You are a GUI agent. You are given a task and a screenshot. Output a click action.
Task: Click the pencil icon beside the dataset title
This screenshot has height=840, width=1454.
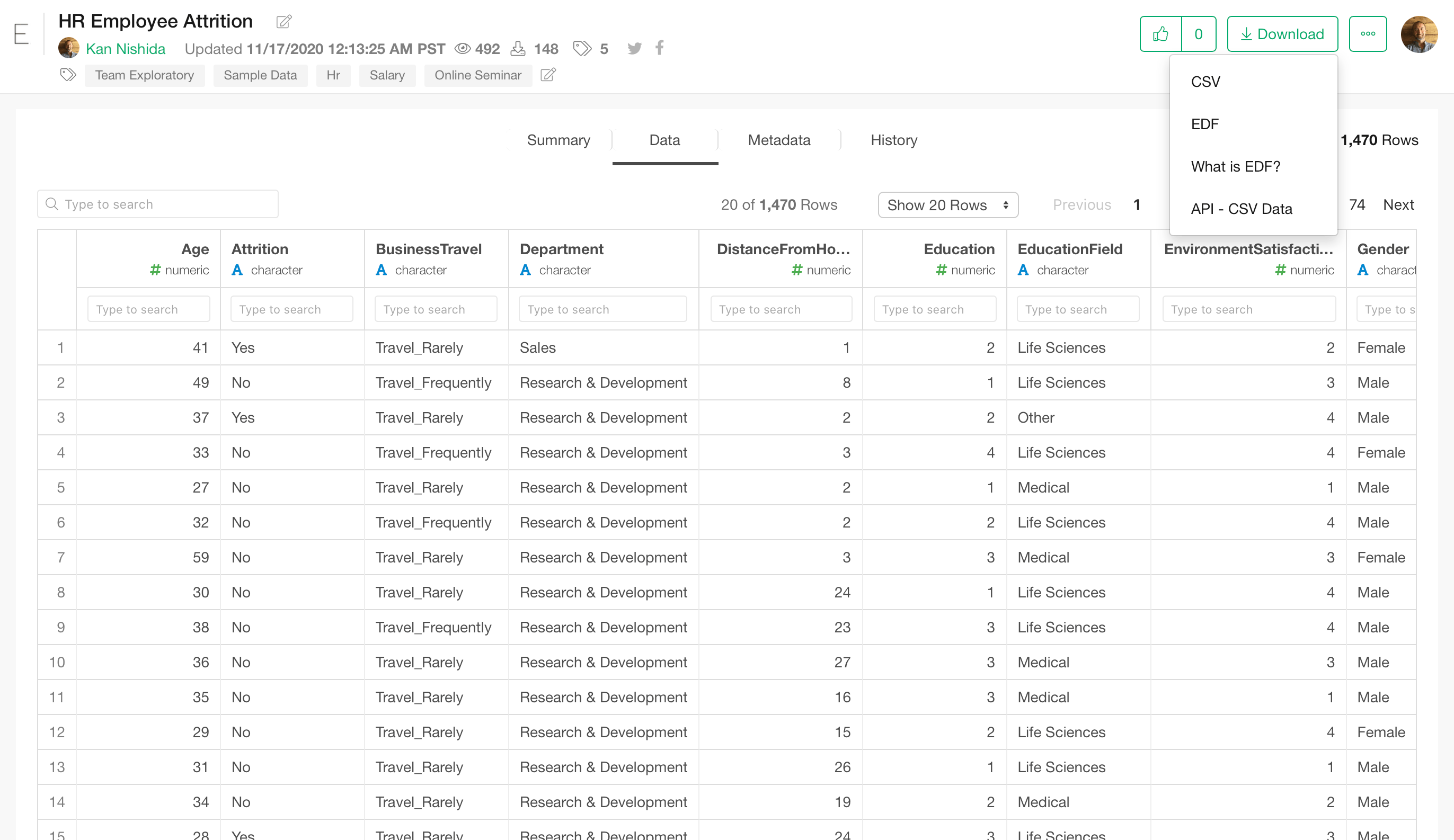[x=284, y=22]
